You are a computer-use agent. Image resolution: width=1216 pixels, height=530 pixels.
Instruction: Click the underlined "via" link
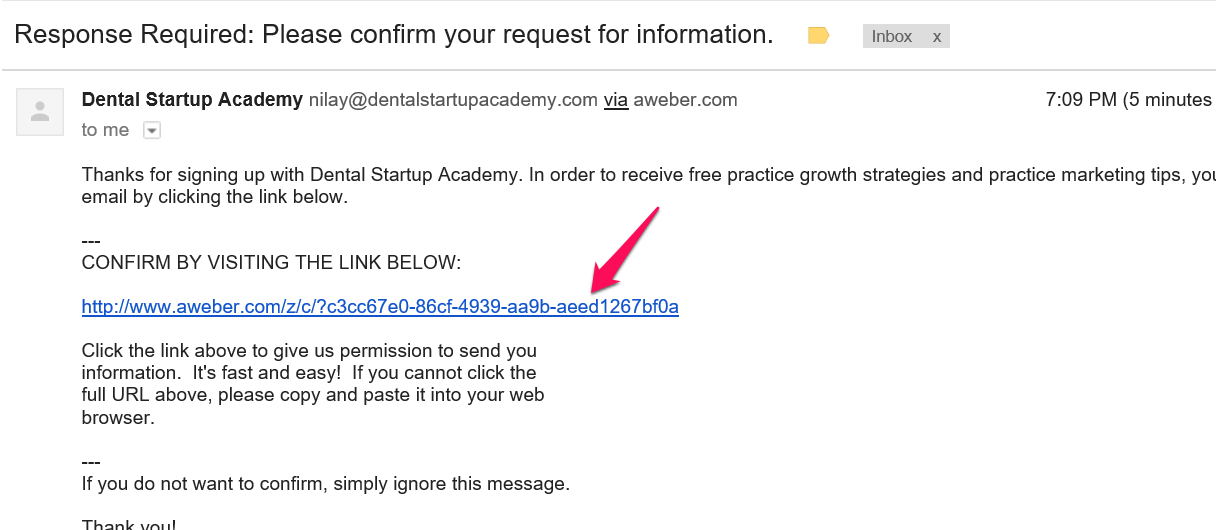[x=616, y=100]
